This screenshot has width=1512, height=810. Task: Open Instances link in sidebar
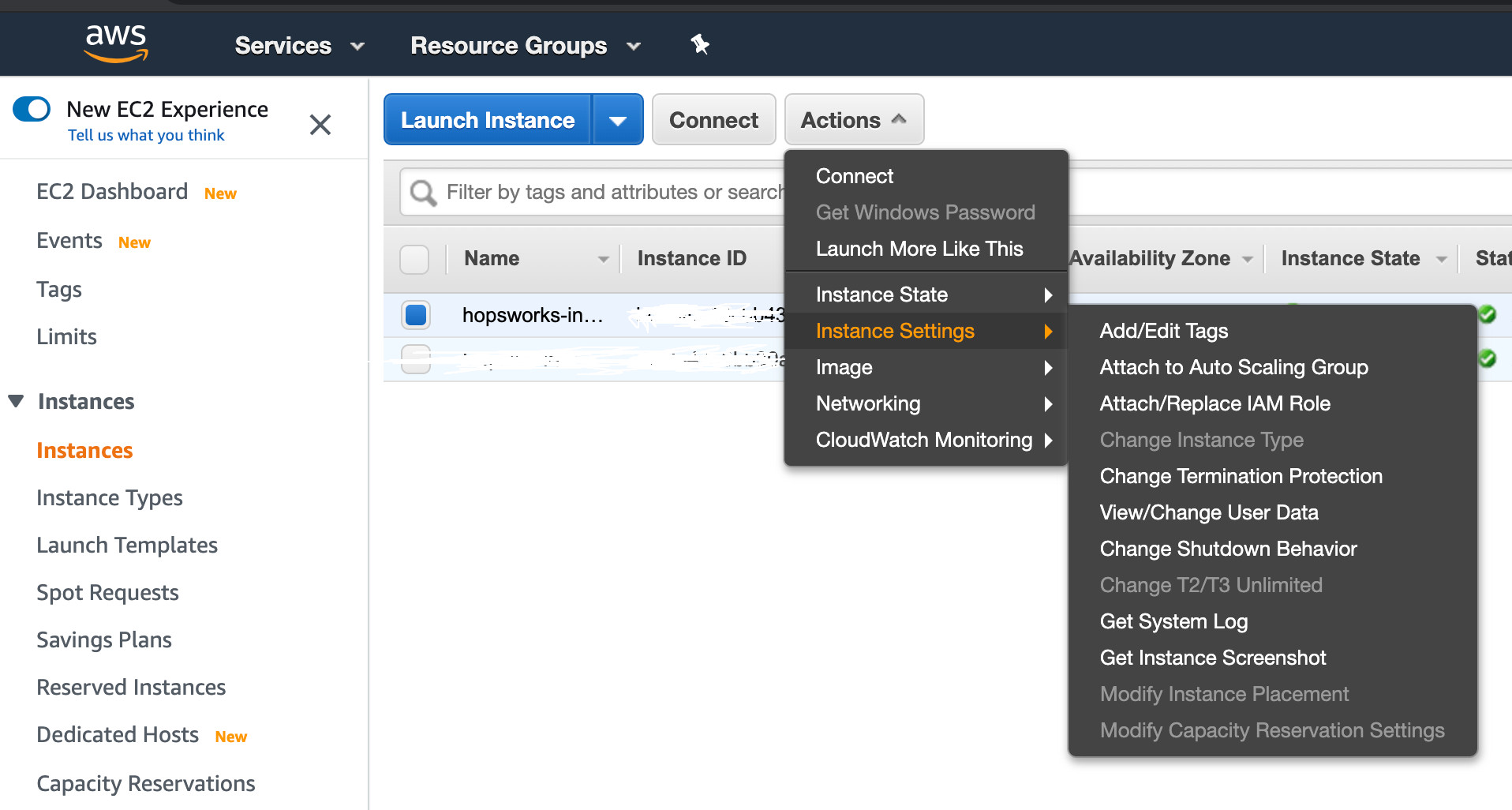click(x=84, y=451)
